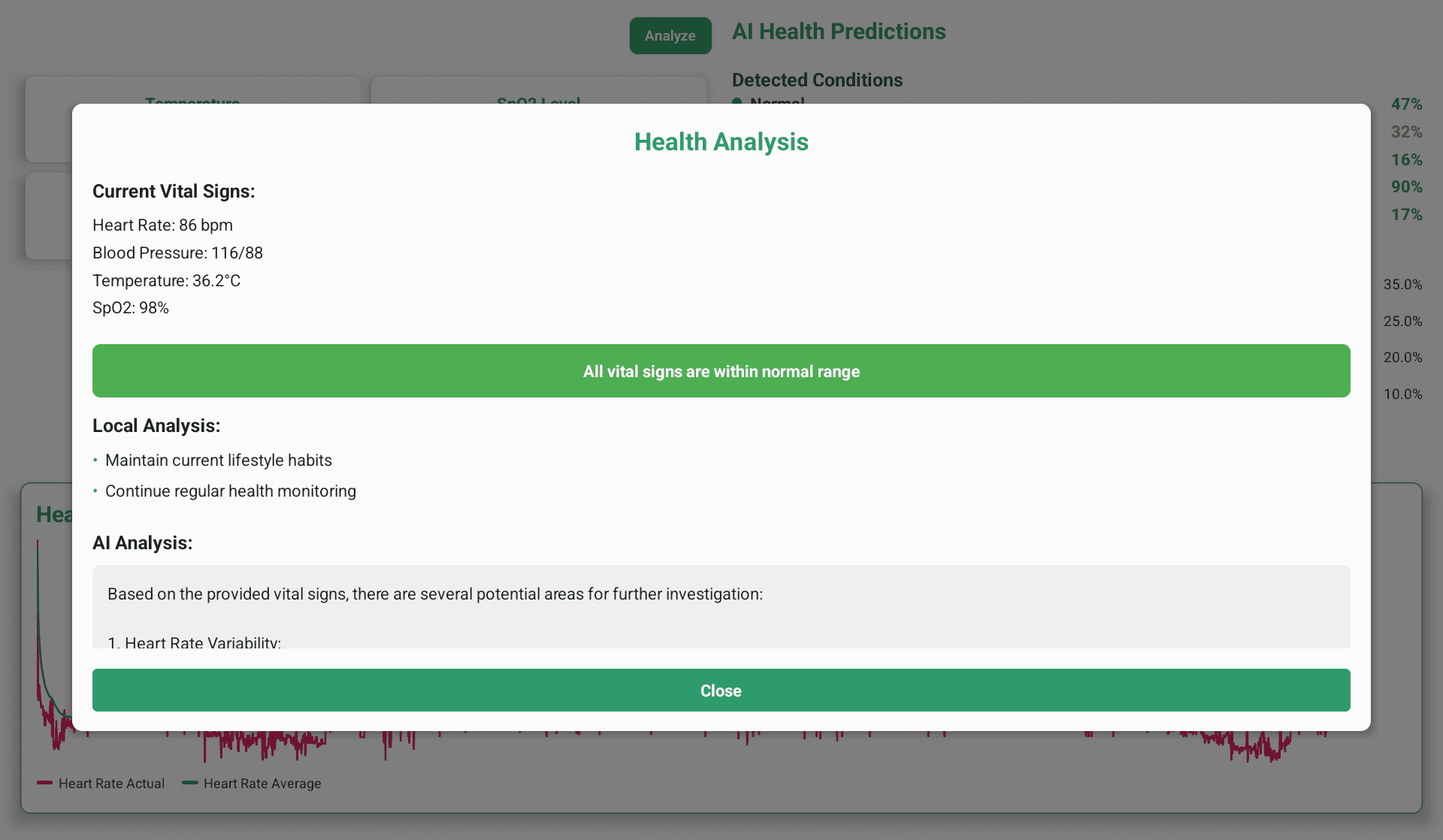Select the SpO2: 98% reading
This screenshot has width=1443, height=840.
(131, 308)
